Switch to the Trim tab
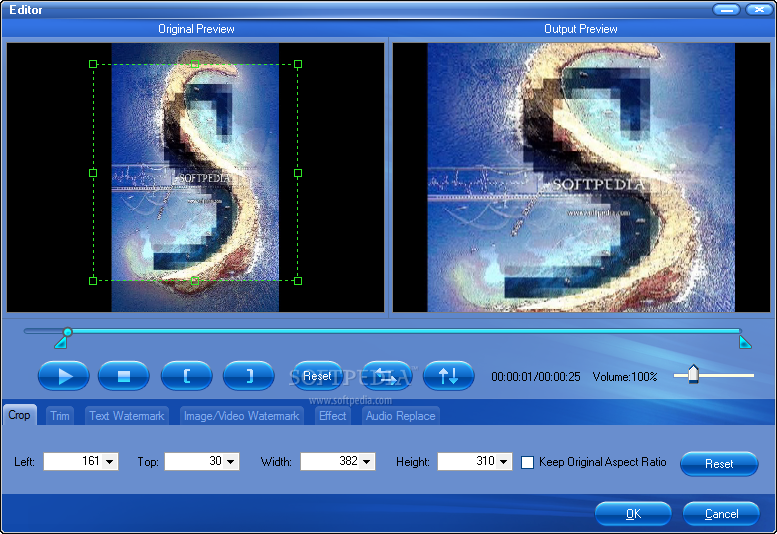The image size is (777, 534). [60, 416]
